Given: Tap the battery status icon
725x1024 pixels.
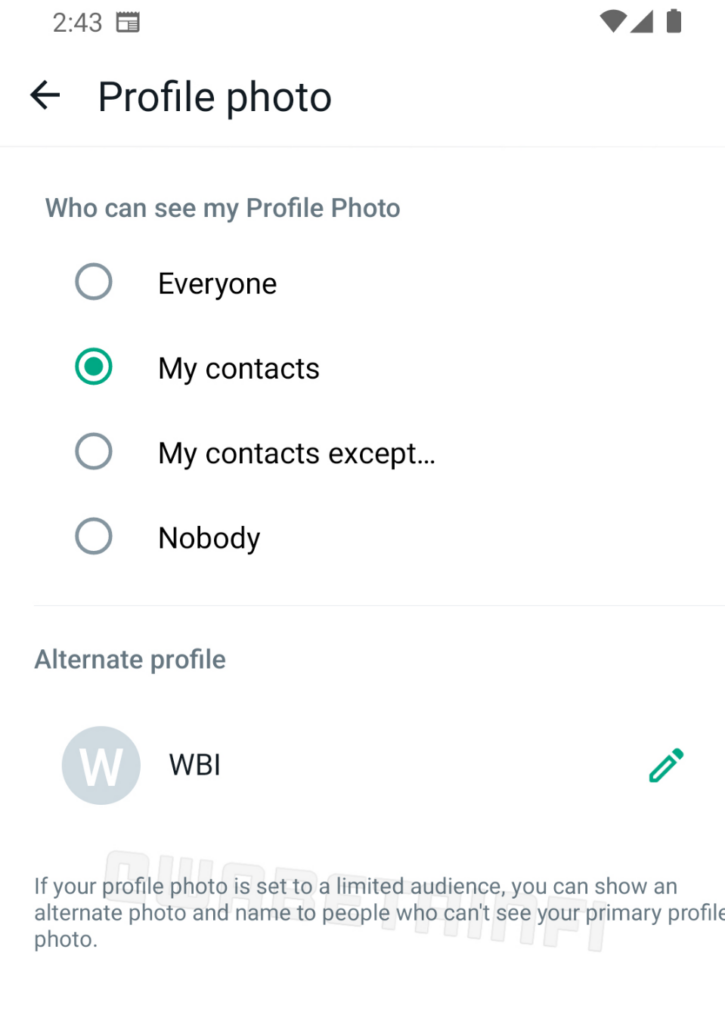Looking at the screenshot, I should point(674,21).
